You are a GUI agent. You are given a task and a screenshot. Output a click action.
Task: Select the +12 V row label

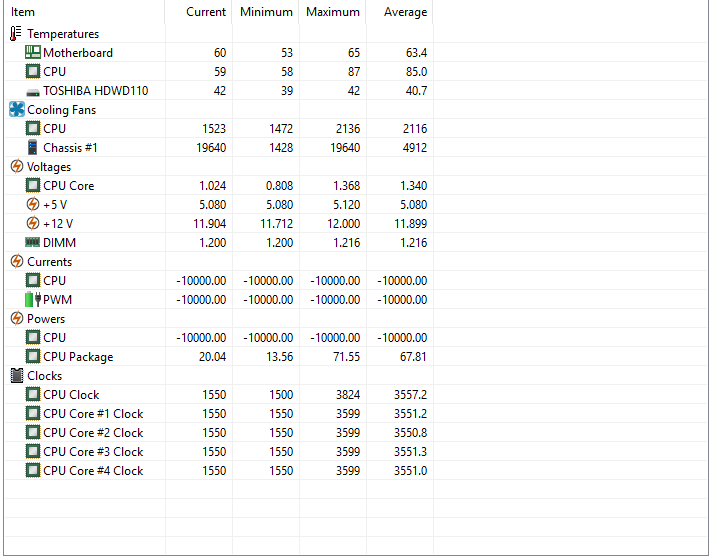(58, 224)
